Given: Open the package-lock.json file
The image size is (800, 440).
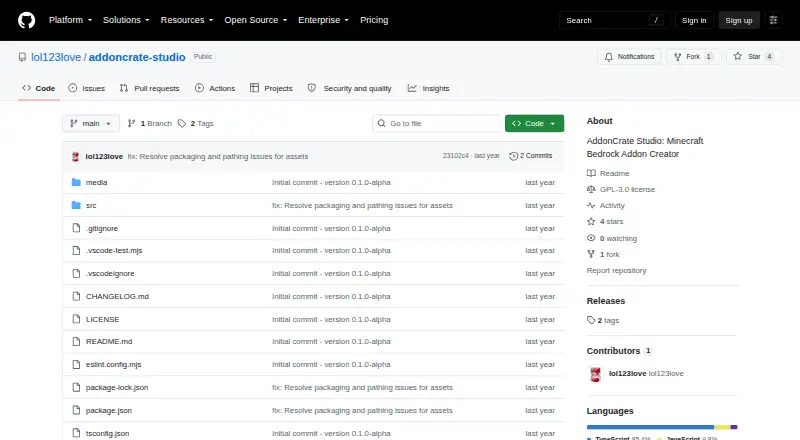Looking at the screenshot, I should pyautogui.click(x=117, y=387).
